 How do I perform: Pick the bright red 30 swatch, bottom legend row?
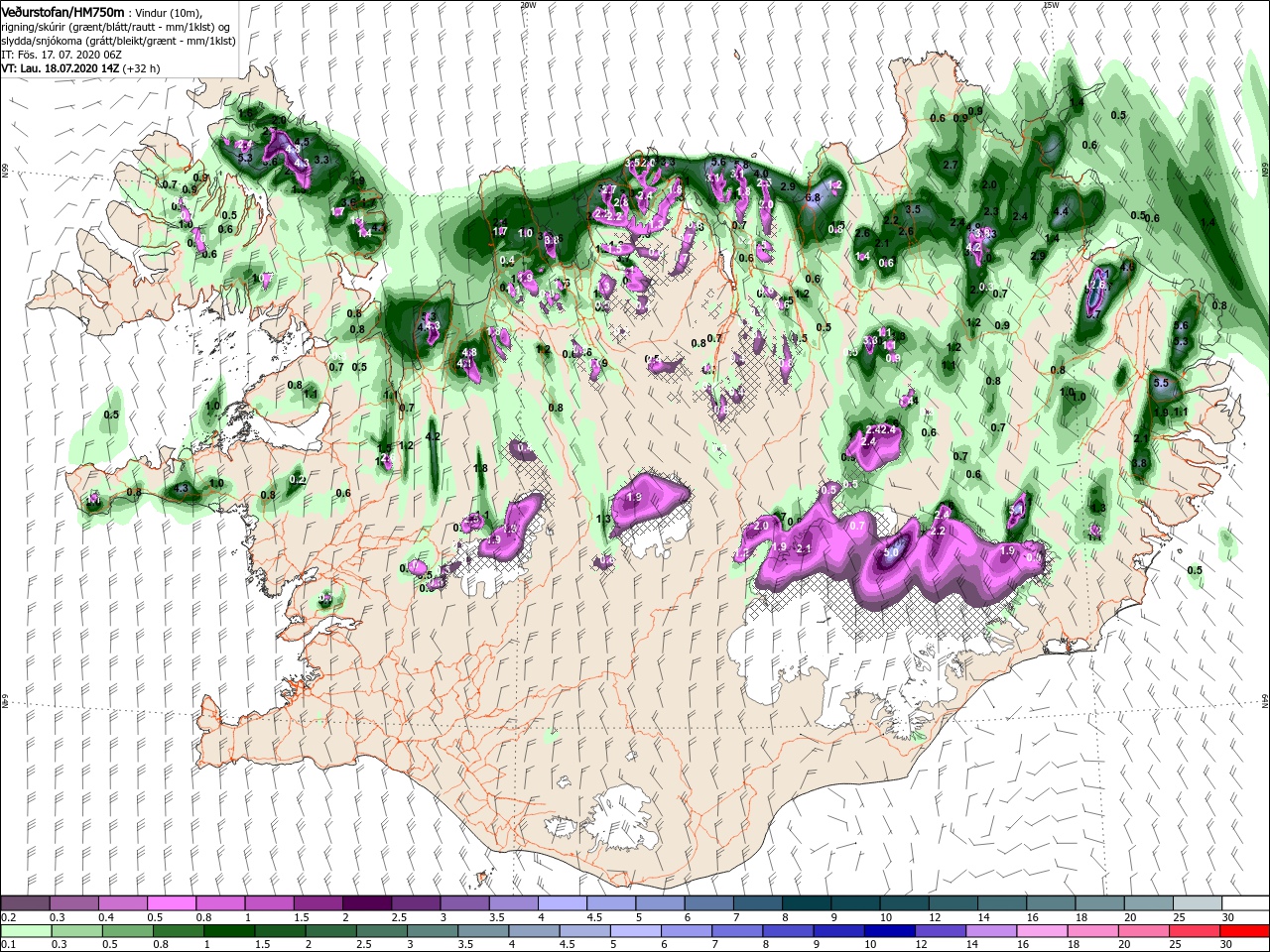click(1244, 931)
